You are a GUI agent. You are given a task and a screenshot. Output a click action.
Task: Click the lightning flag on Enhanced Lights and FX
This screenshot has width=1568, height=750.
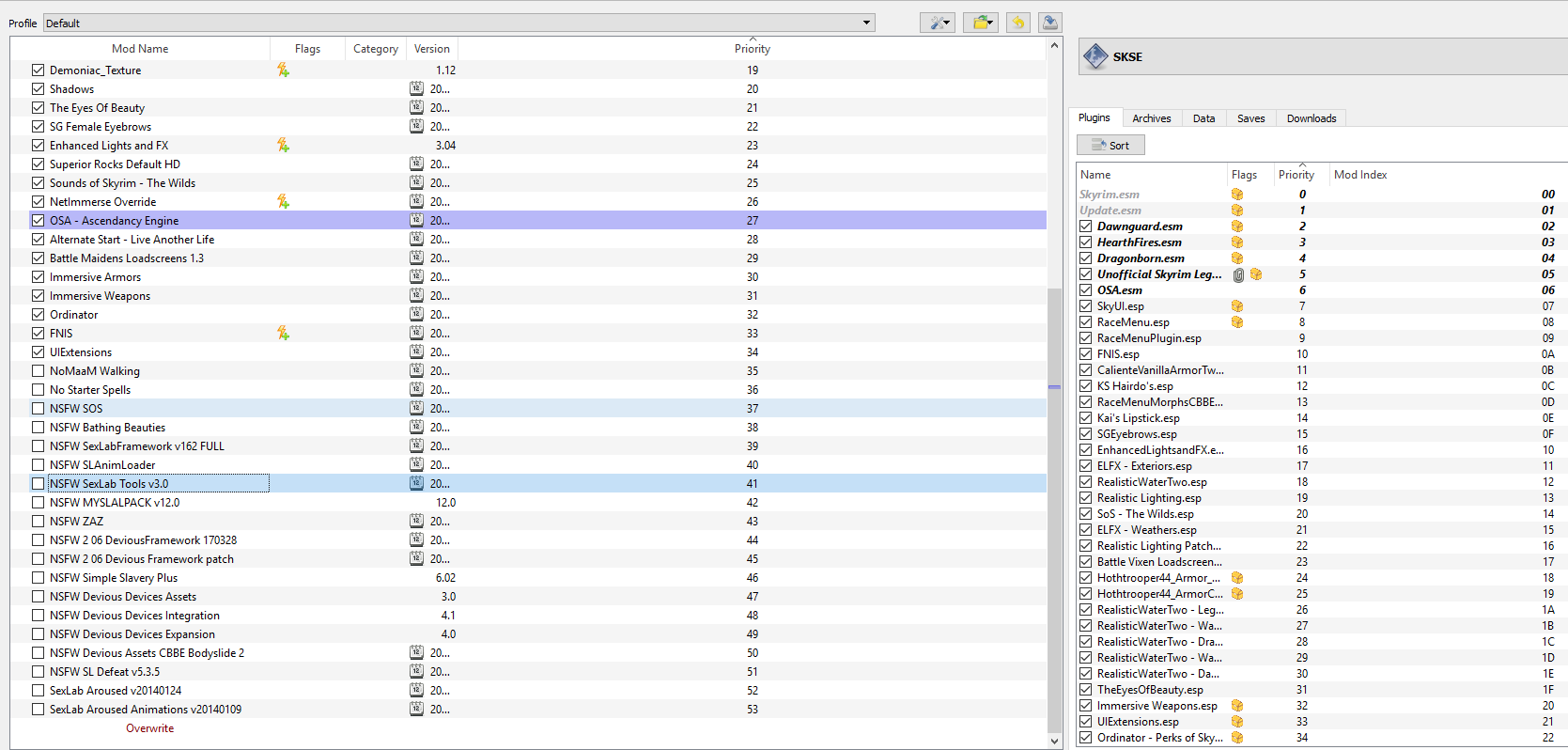[283, 145]
